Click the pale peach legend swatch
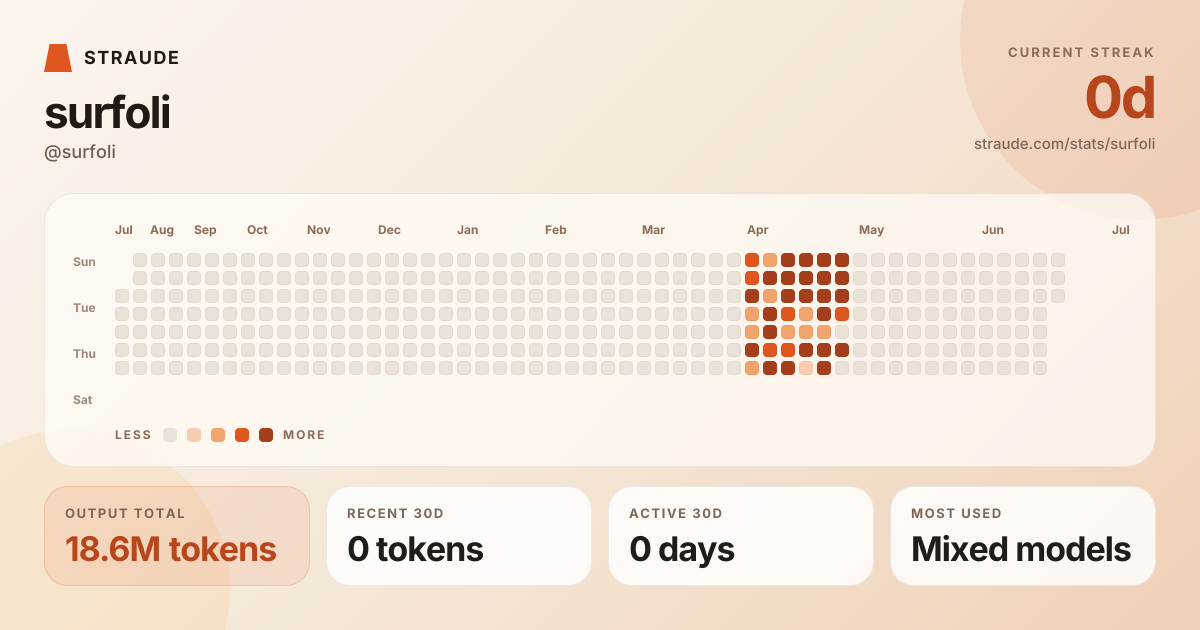This screenshot has width=1200, height=630. coord(194,435)
